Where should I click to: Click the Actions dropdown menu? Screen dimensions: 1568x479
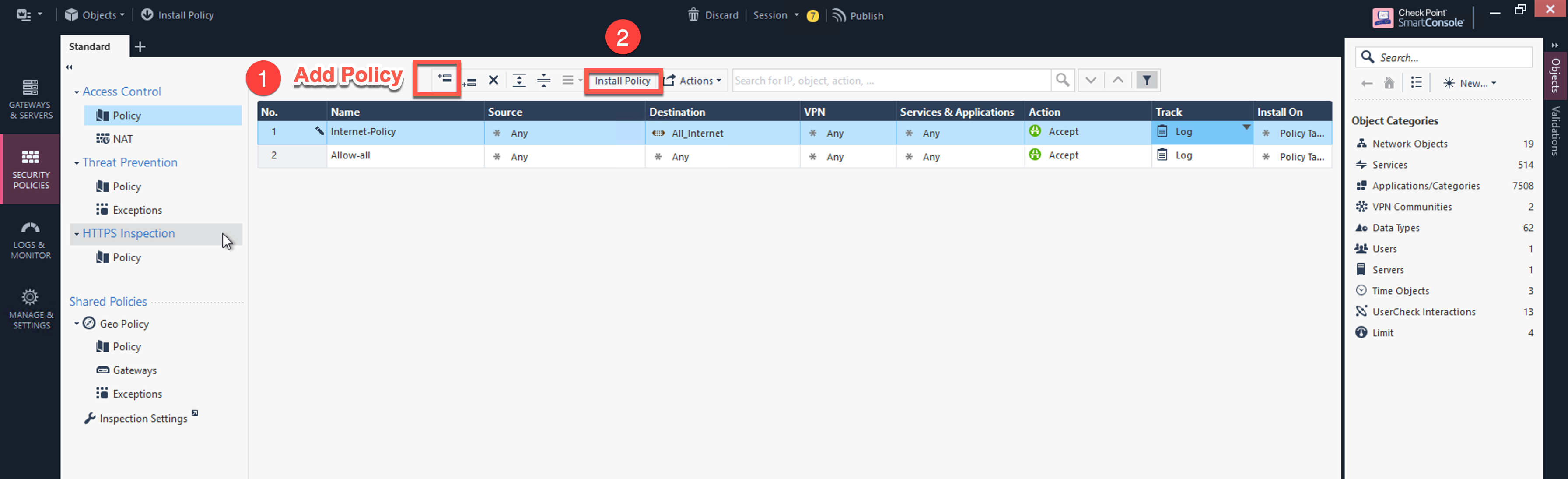699,80
